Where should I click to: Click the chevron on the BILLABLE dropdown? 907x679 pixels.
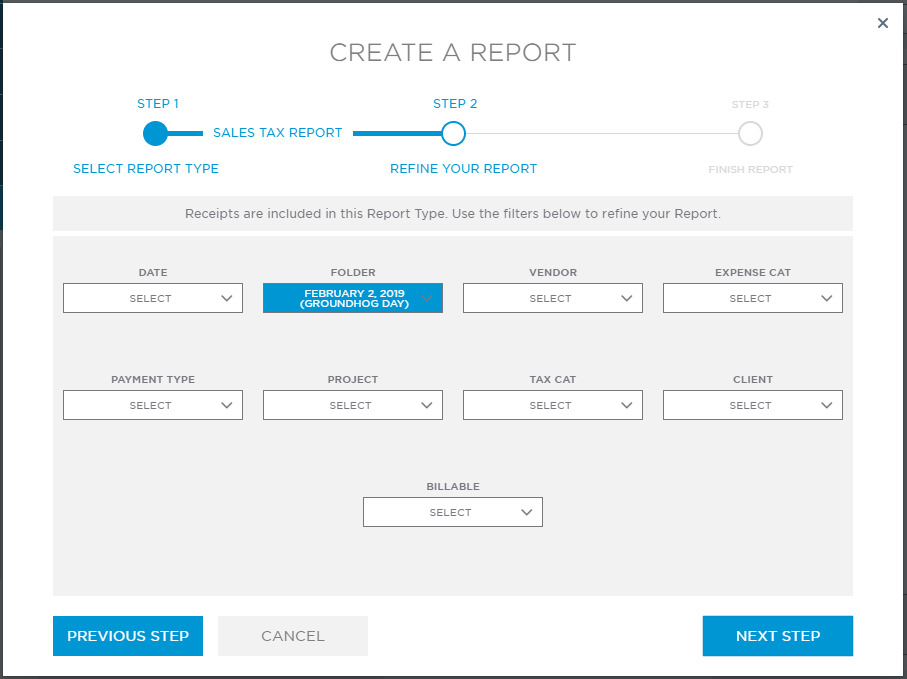(x=526, y=511)
